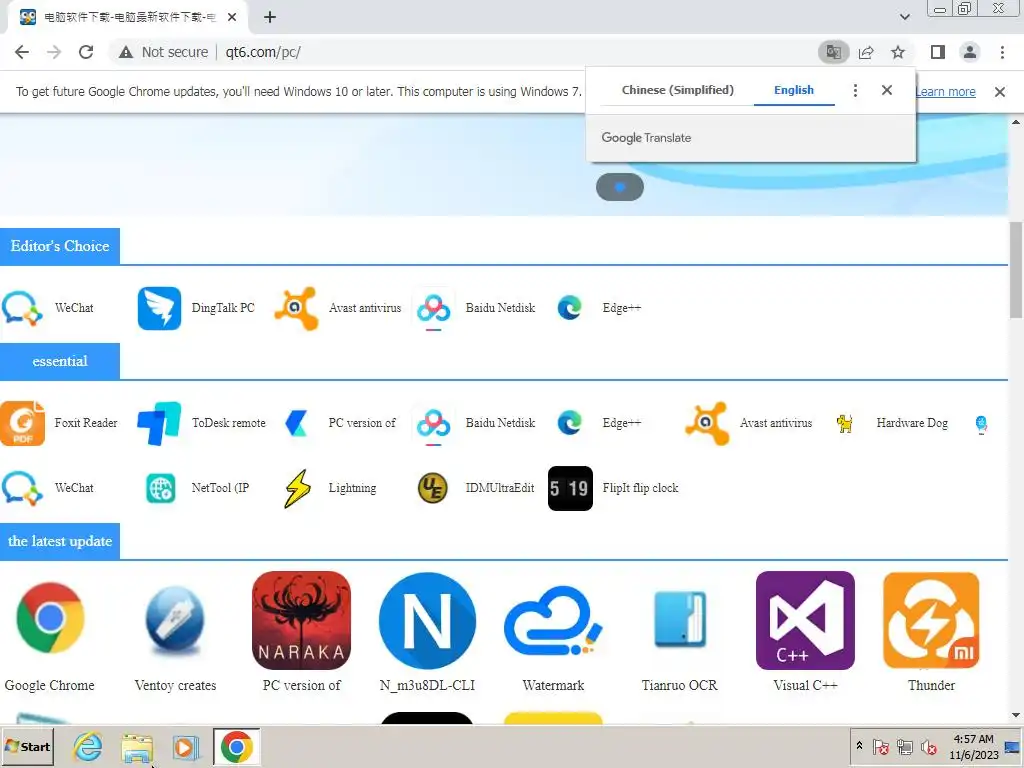
Task: Open Windows Explorer folder in taskbar
Action: click(136, 747)
